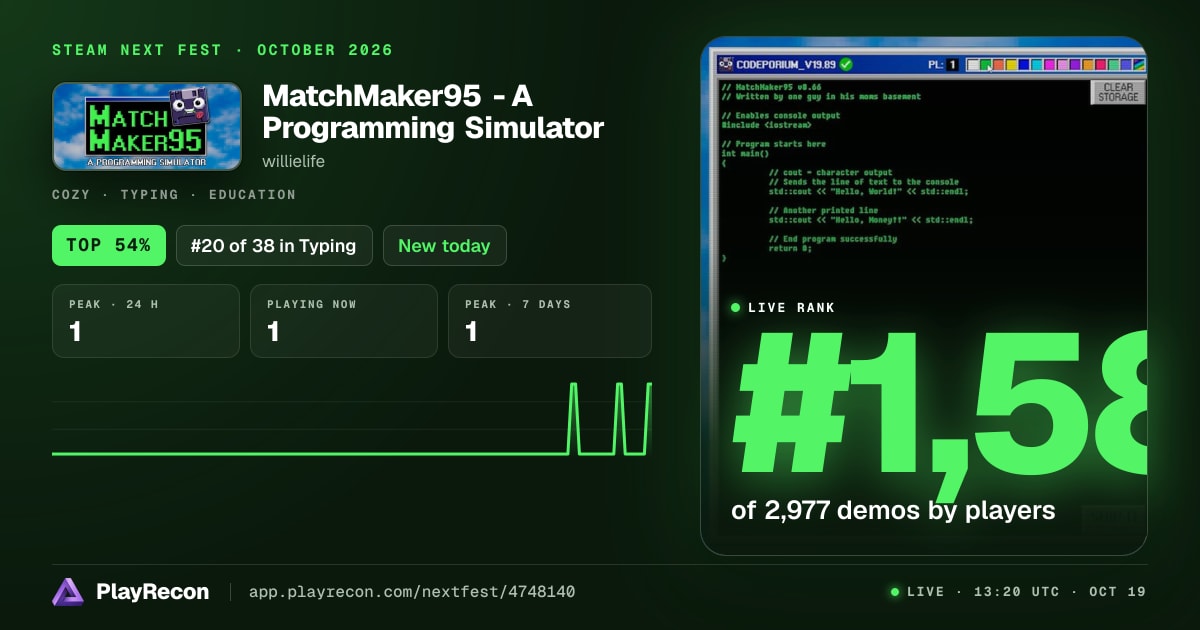
Task: Click the '// Program starts here' comment
Action: (773, 144)
